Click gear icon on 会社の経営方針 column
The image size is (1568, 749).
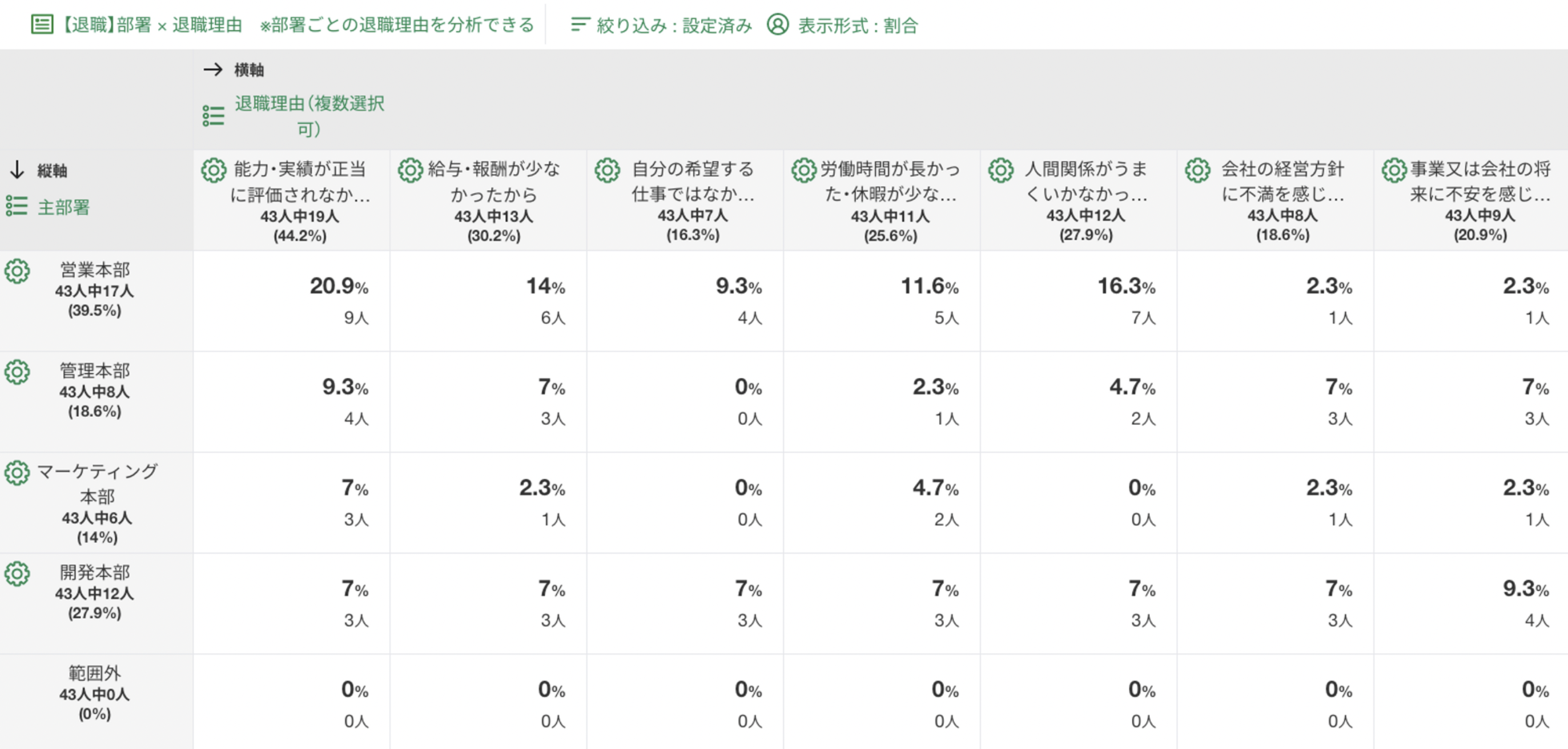pos(1197,171)
